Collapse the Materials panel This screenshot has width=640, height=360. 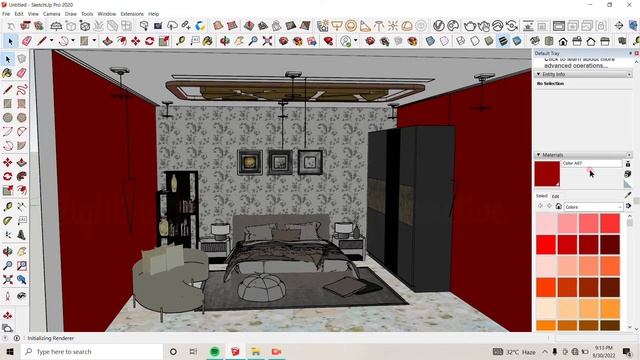click(538, 155)
